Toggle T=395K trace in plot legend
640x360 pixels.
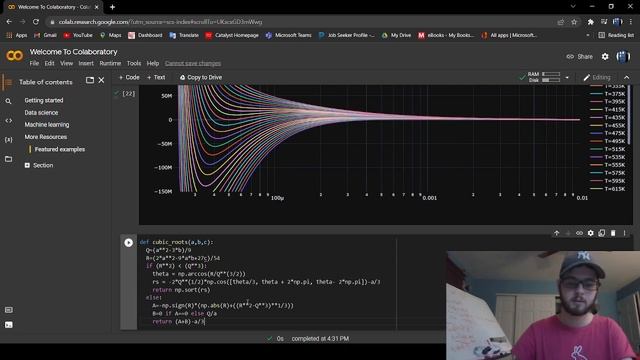[x=607, y=102]
